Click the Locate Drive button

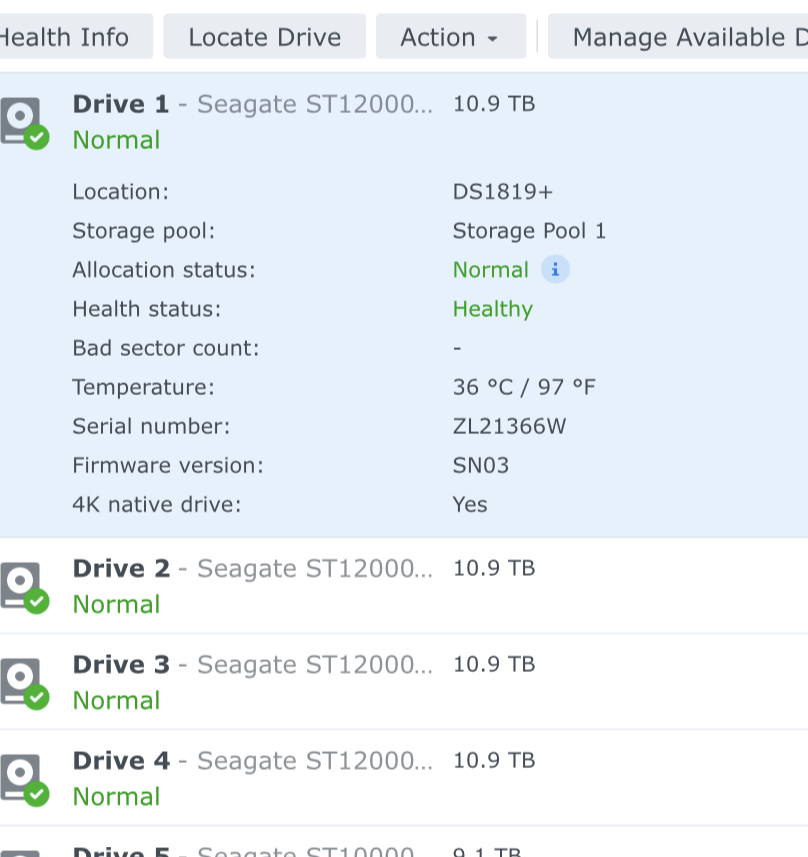pos(265,37)
